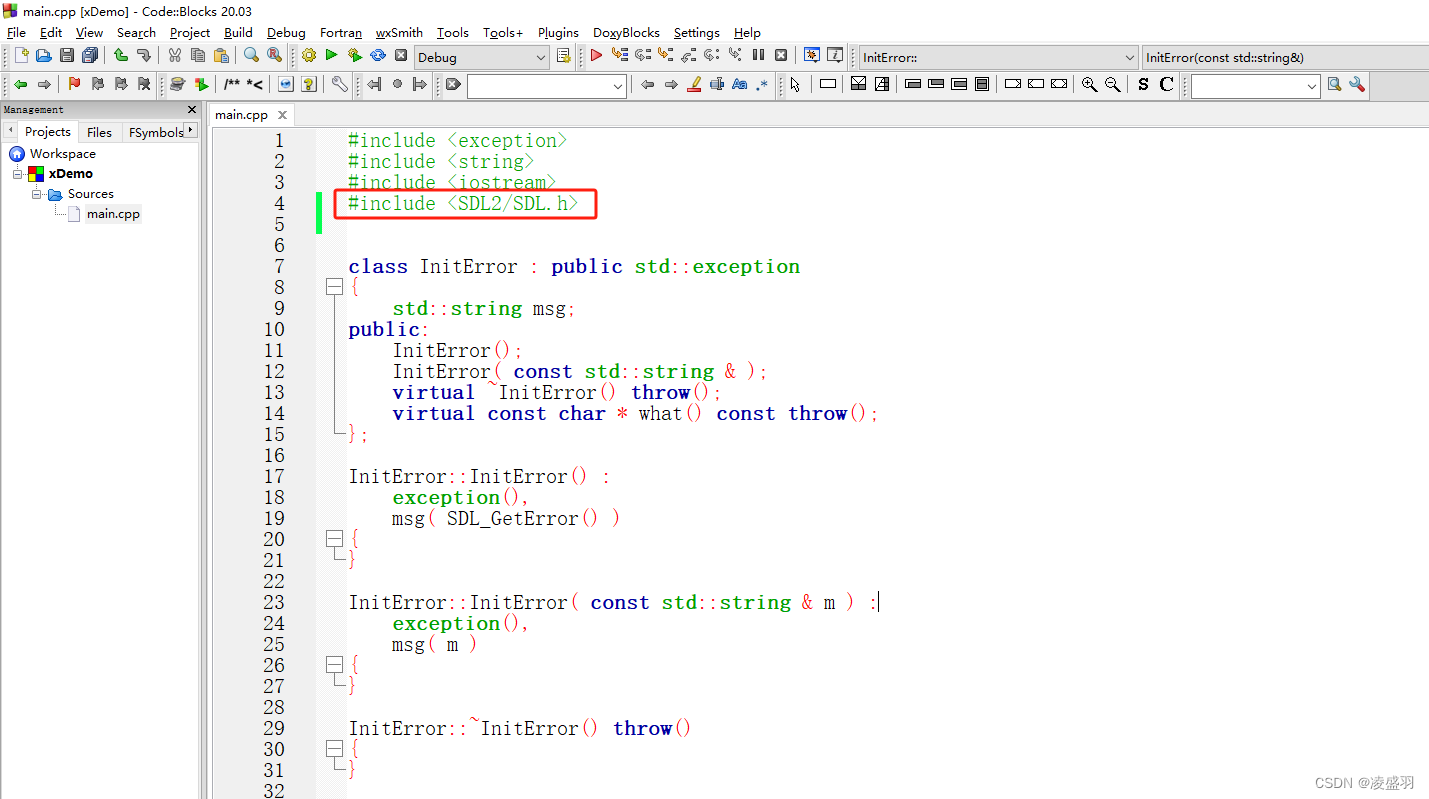1429x799 pixels.
Task: Copy selection with the copy icon
Action: point(198,56)
